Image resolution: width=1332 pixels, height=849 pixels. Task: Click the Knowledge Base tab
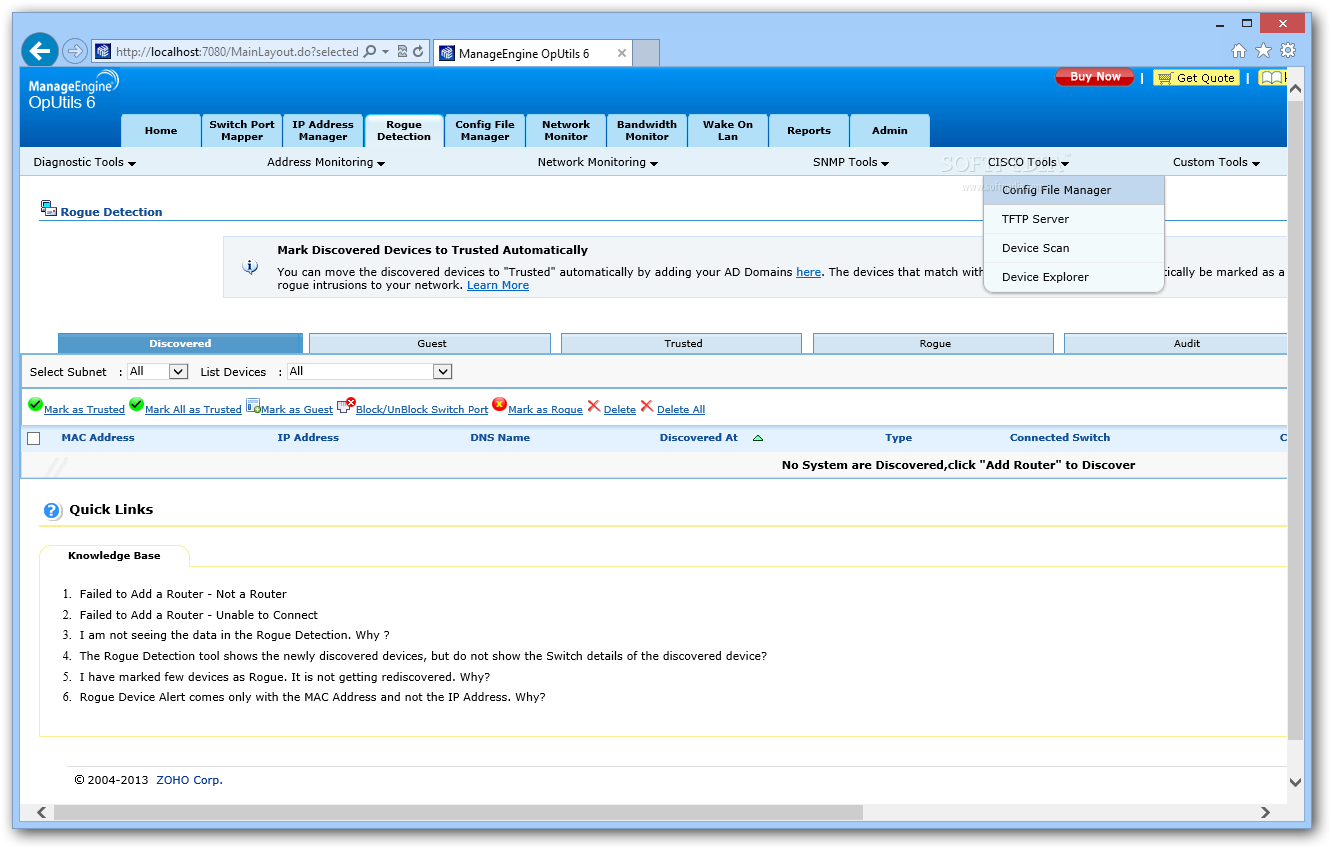point(114,556)
